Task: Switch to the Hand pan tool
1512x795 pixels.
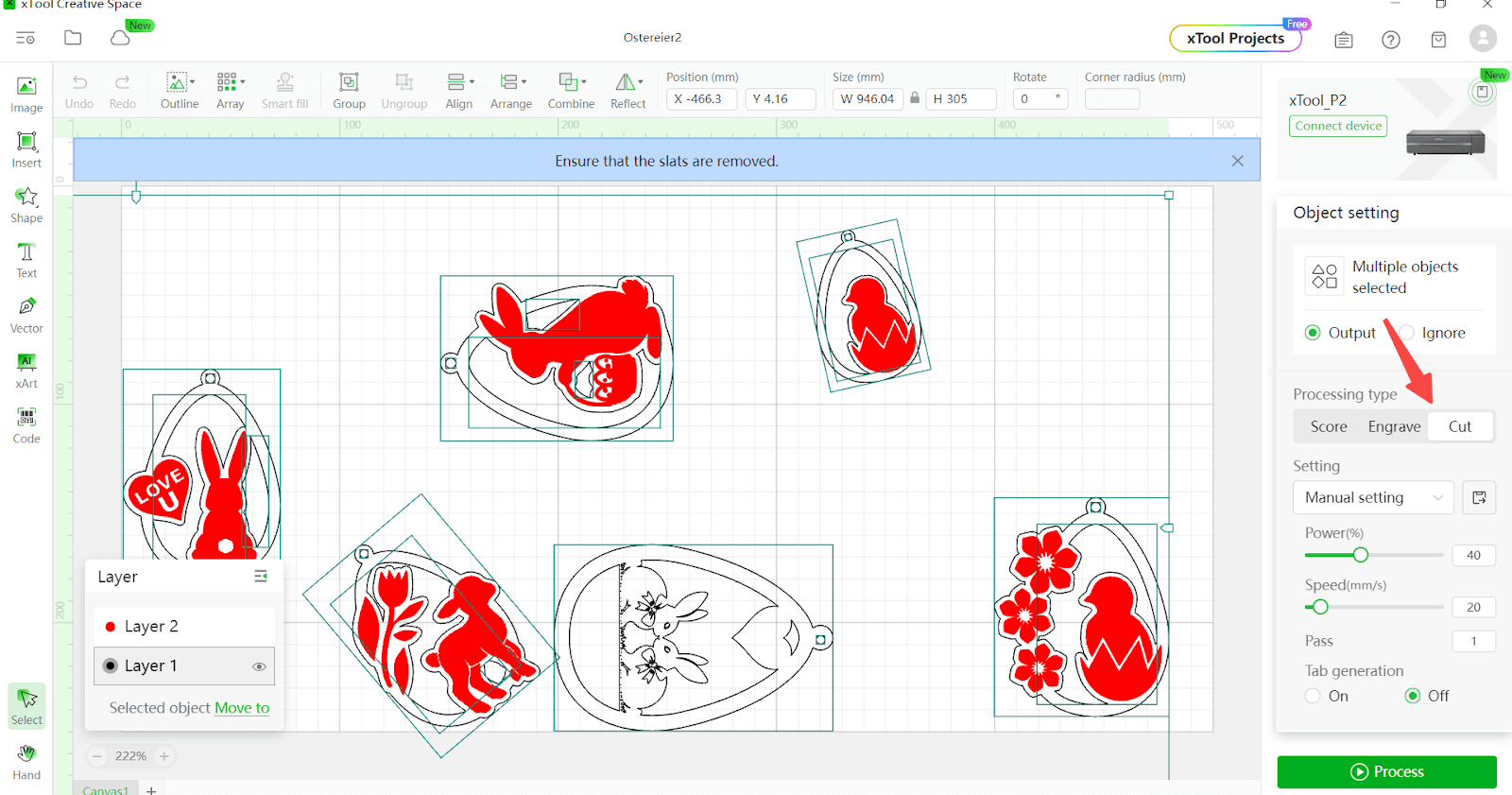Action: (26, 762)
